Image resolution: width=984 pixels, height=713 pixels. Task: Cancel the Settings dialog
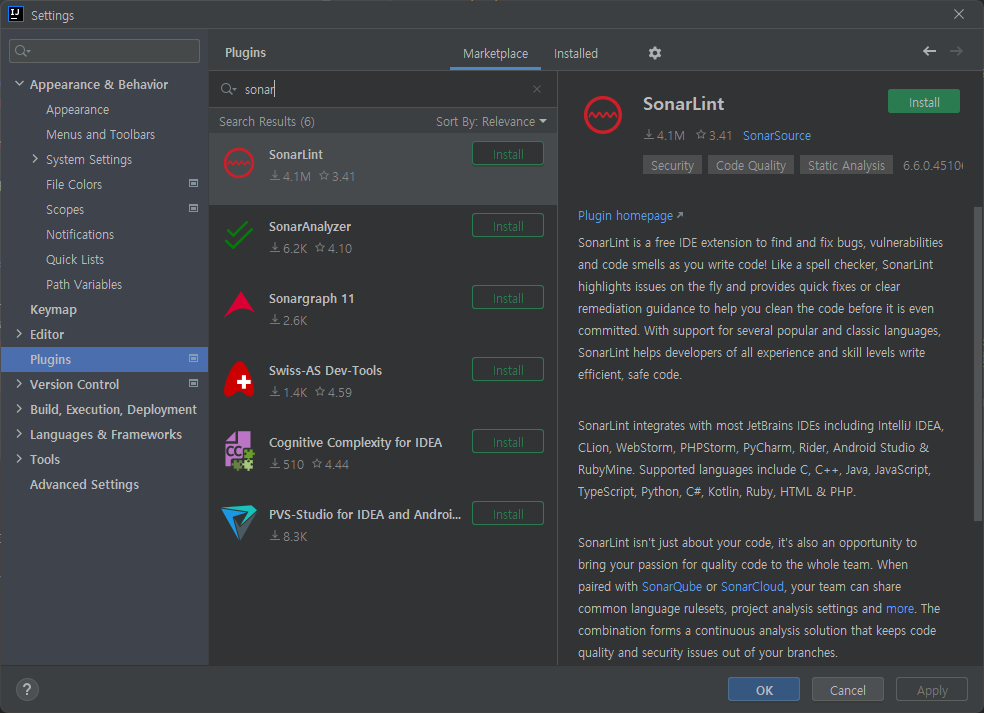point(847,690)
